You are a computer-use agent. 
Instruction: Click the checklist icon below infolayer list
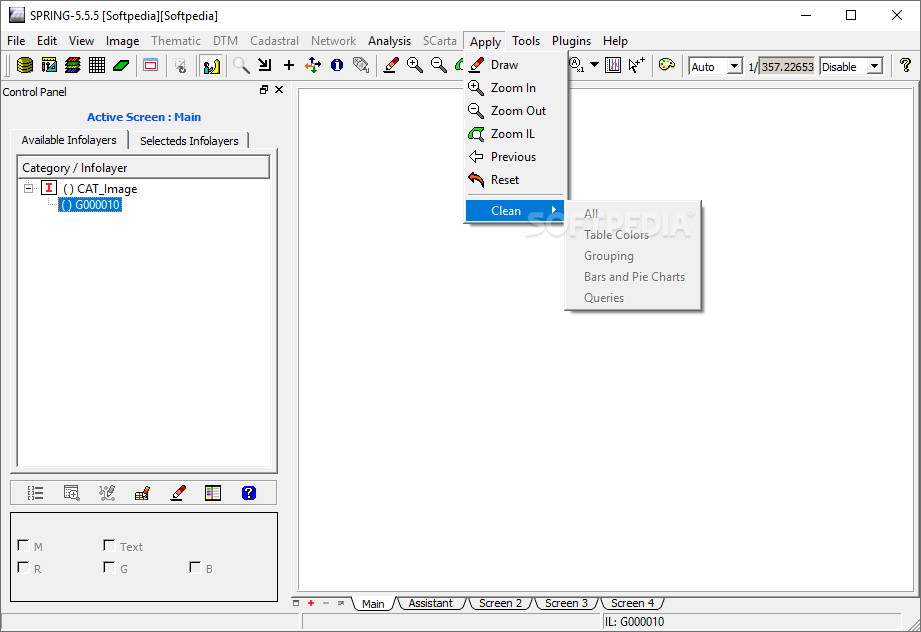[x=35, y=493]
